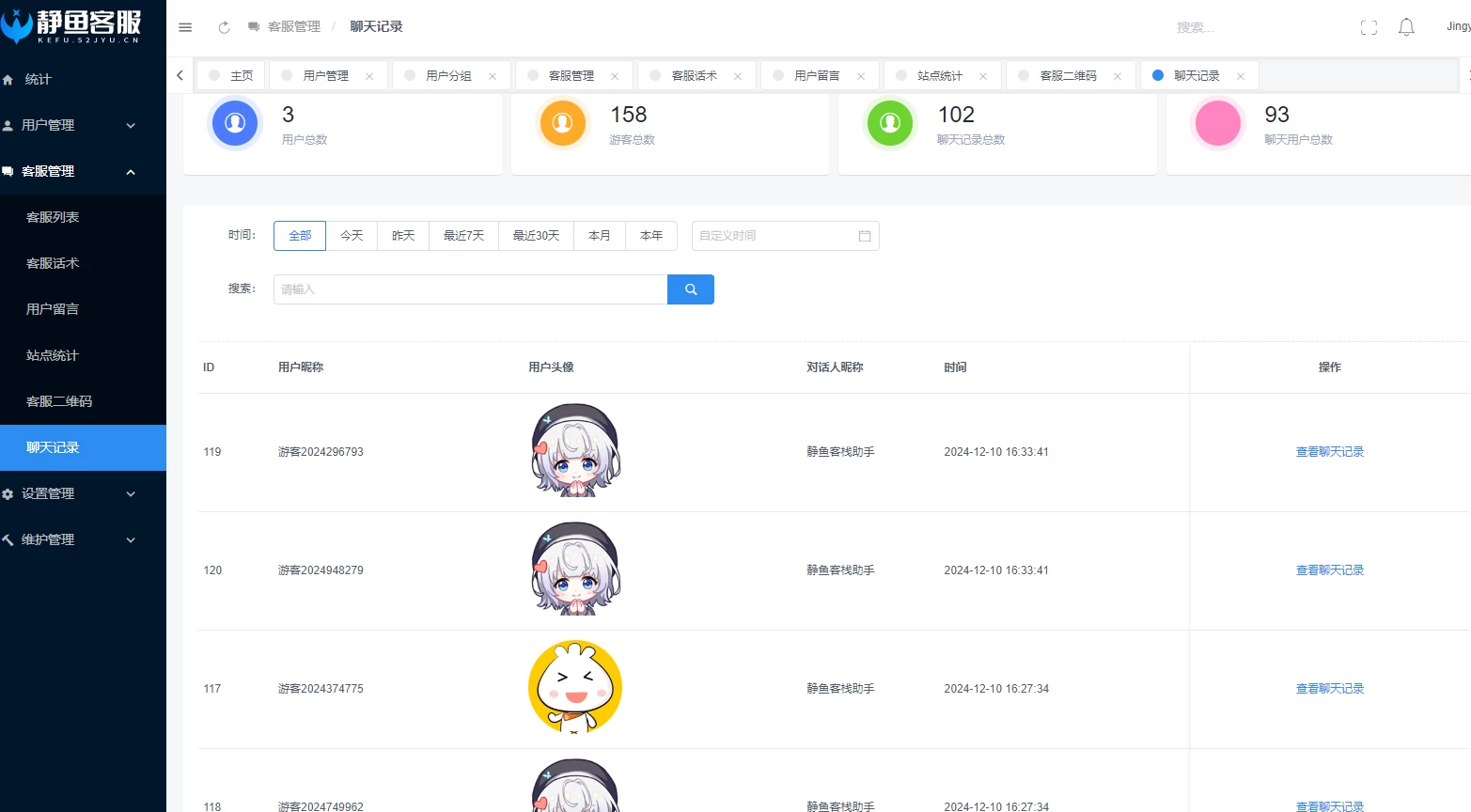The height and width of the screenshot is (812, 1471).
Task: Collapse sidebar with the hamburger menu icon
Action: pyautogui.click(x=185, y=27)
